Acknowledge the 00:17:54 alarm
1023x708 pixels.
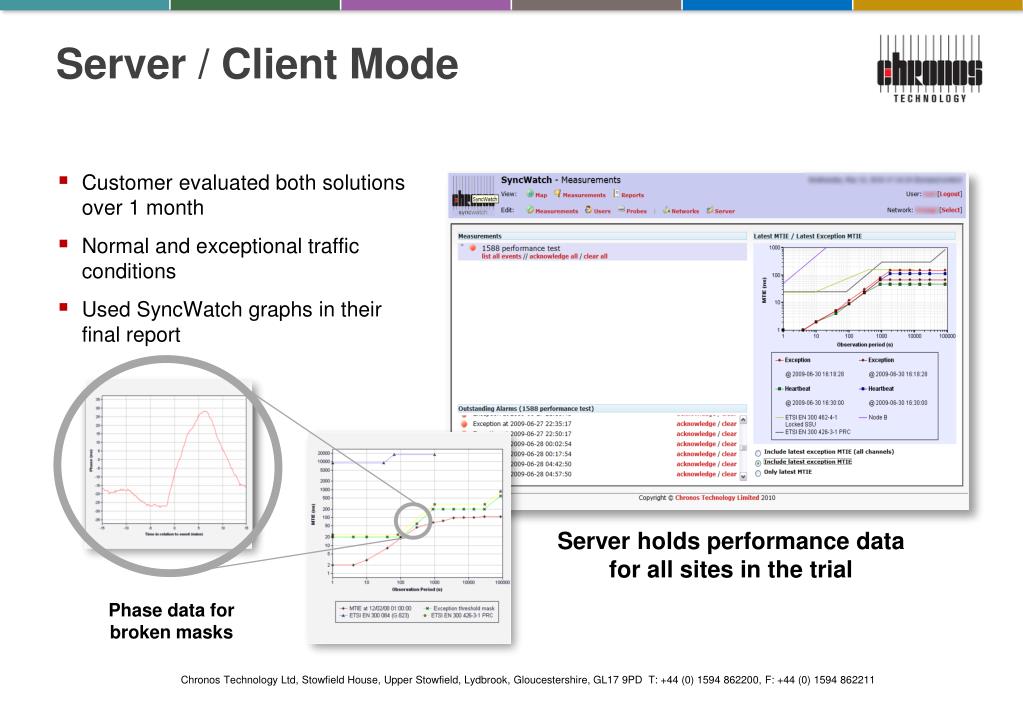coord(695,454)
